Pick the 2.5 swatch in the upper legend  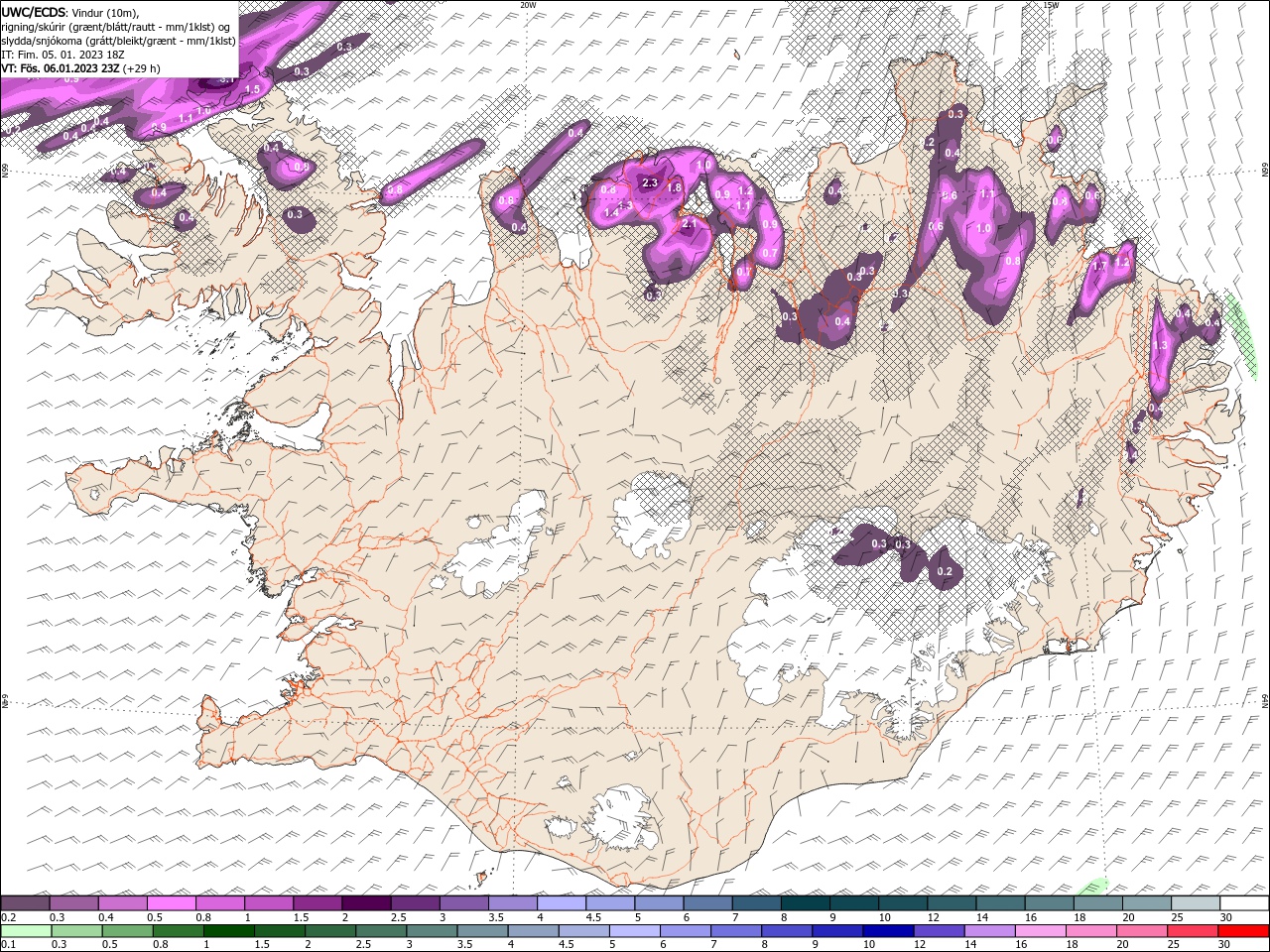(414, 903)
